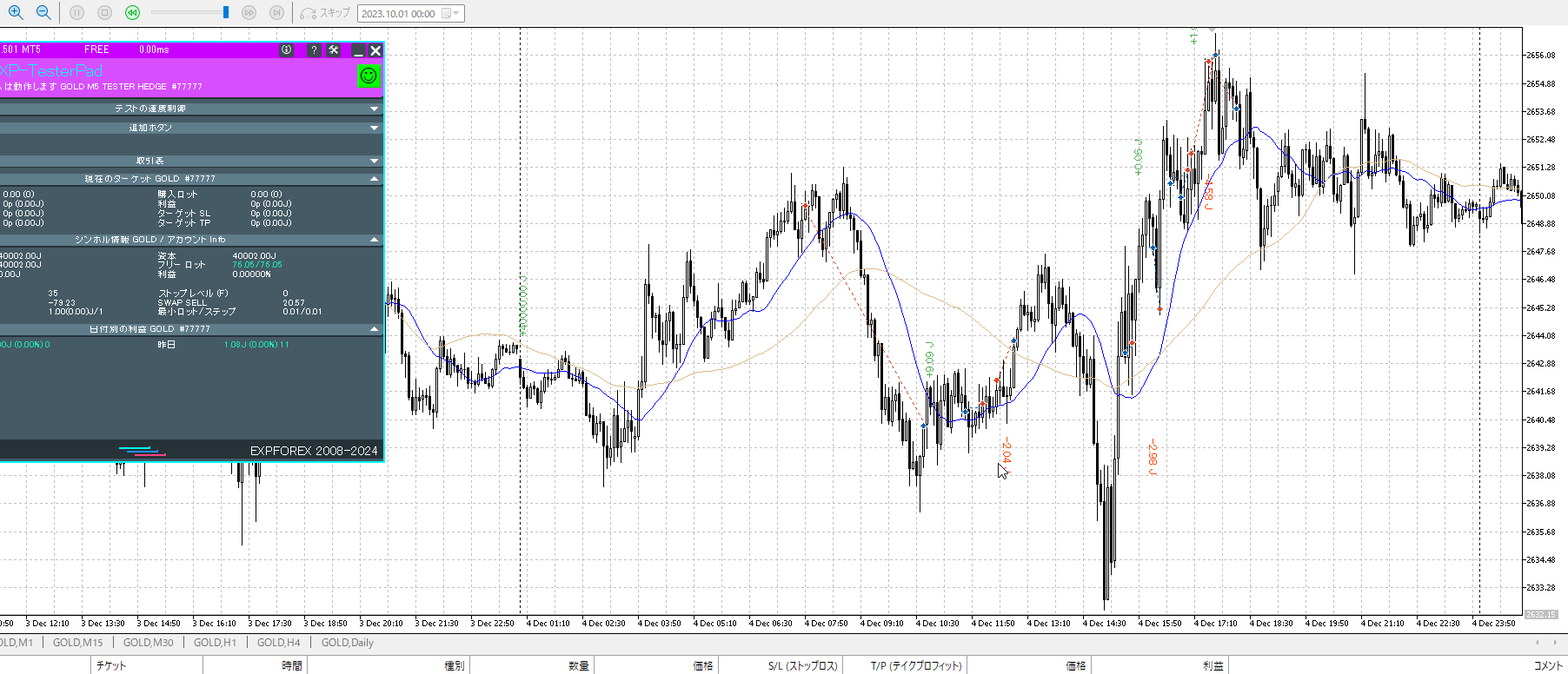Collapse the 現在のターゲット GOLD section
The image size is (1568, 674).
[x=374, y=179]
